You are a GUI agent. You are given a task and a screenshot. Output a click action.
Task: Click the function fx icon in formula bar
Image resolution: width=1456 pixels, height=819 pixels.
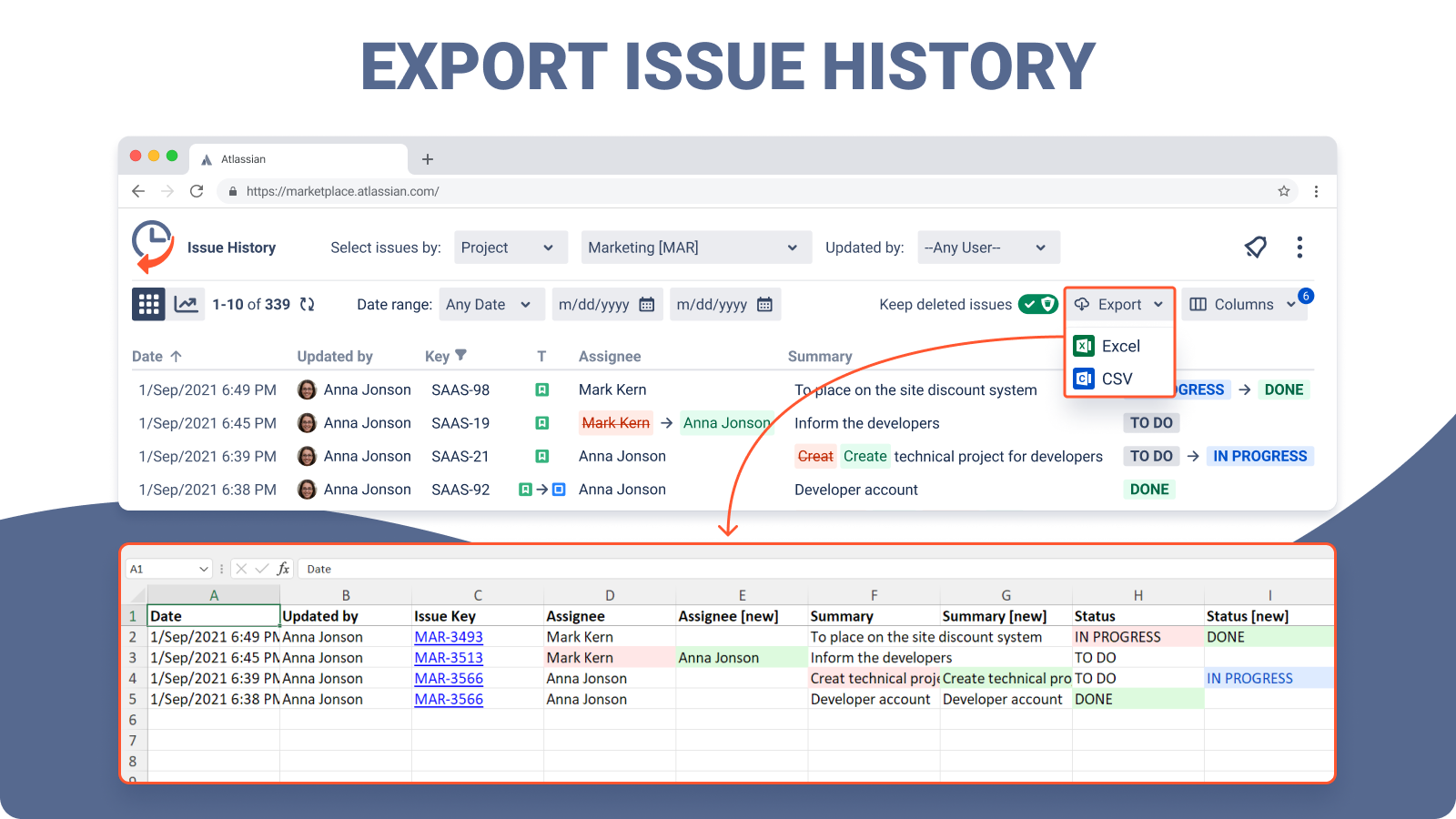coord(283,569)
